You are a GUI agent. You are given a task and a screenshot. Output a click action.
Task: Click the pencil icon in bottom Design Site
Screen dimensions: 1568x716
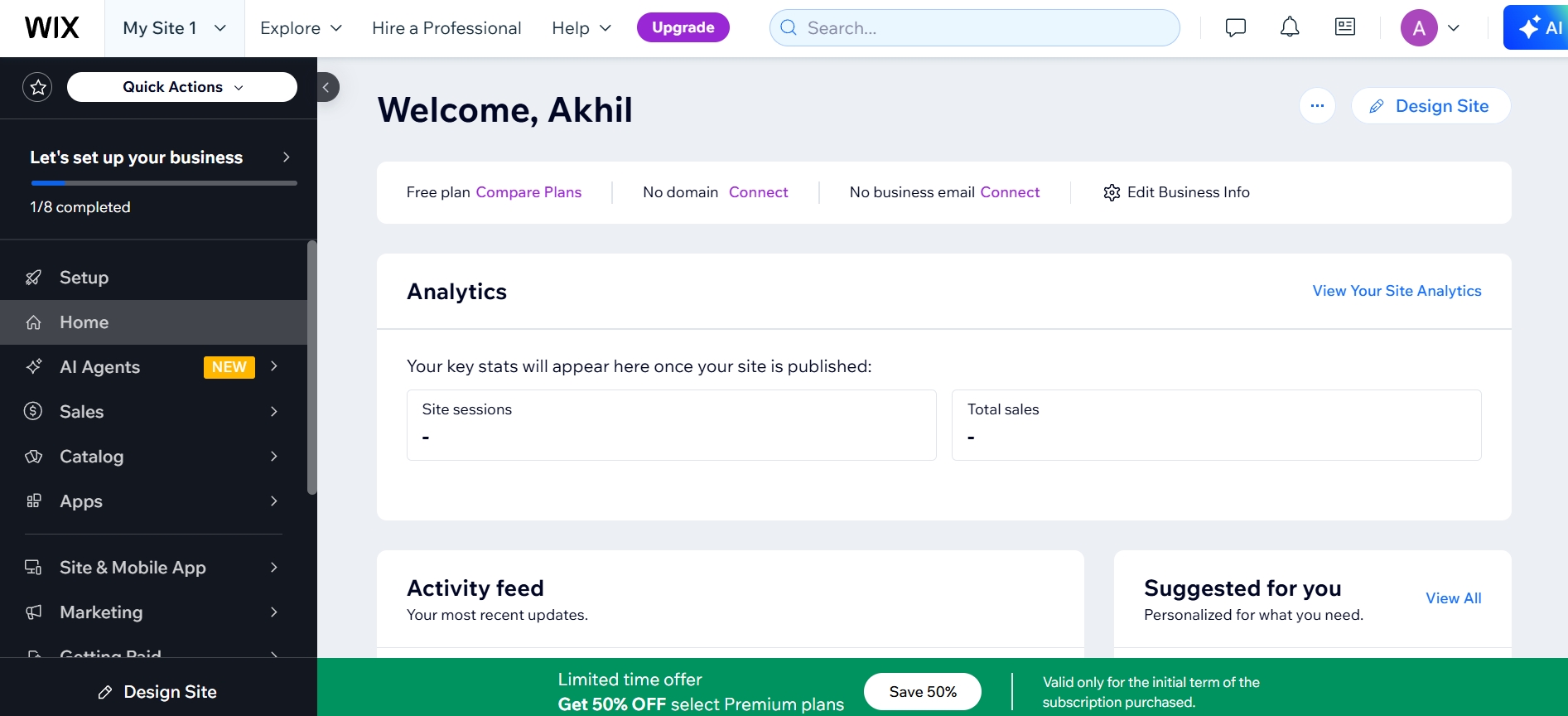pyautogui.click(x=105, y=692)
